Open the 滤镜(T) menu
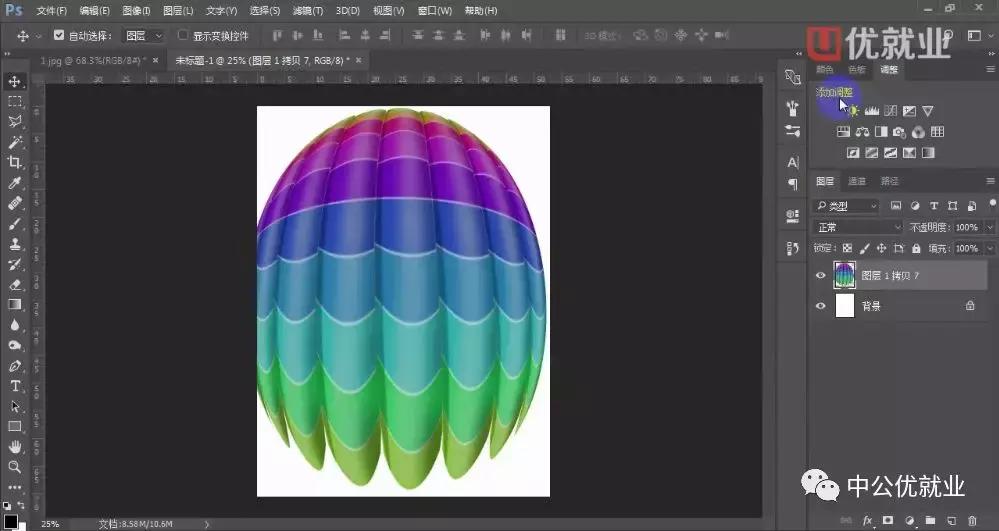Image resolution: width=999 pixels, height=531 pixels. pyautogui.click(x=307, y=11)
